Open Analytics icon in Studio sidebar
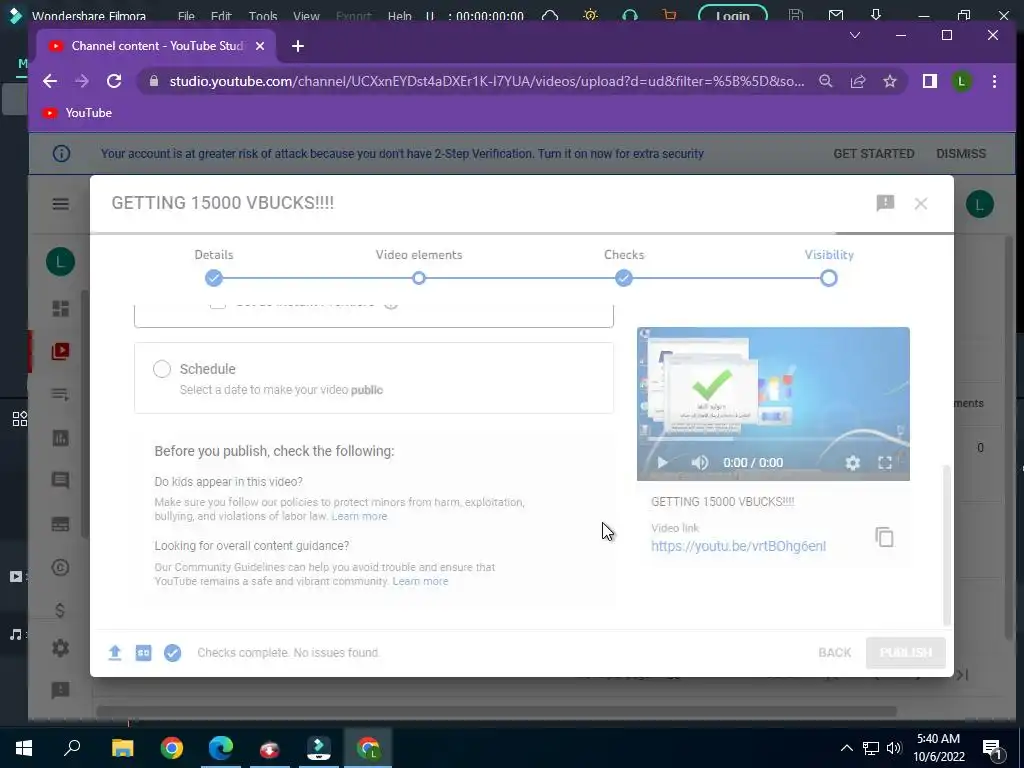This screenshot has width=1024, height=768. (x=61, y=438)
